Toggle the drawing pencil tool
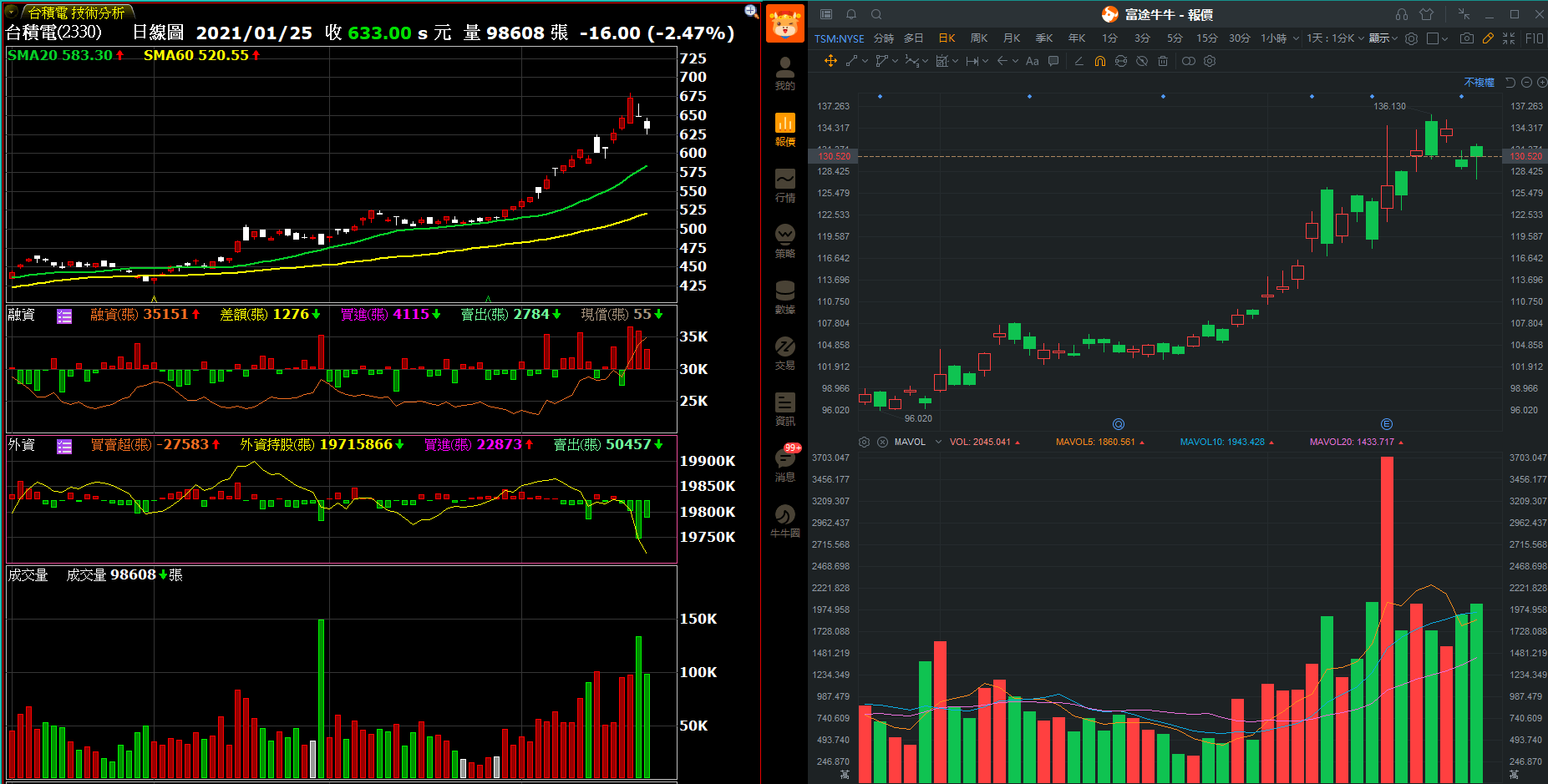1548x784 pixels. [x=1488, y=38]
